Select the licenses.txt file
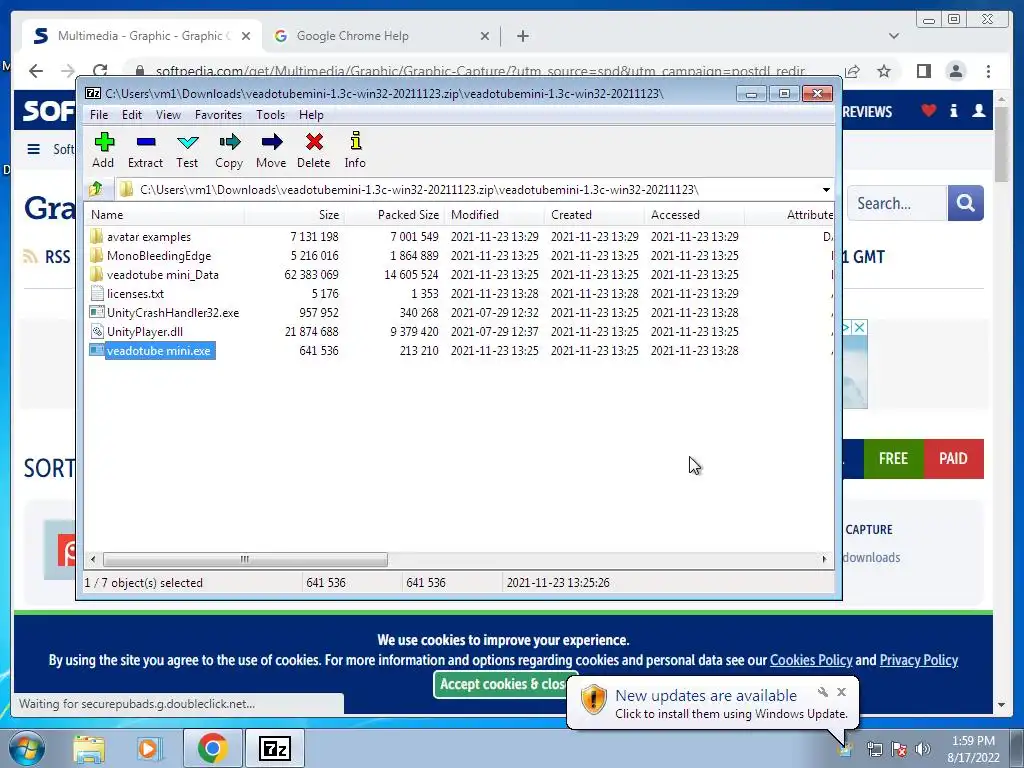Image resolution: width=1024 pixels, height=768 pixels. tap(135, 293)
